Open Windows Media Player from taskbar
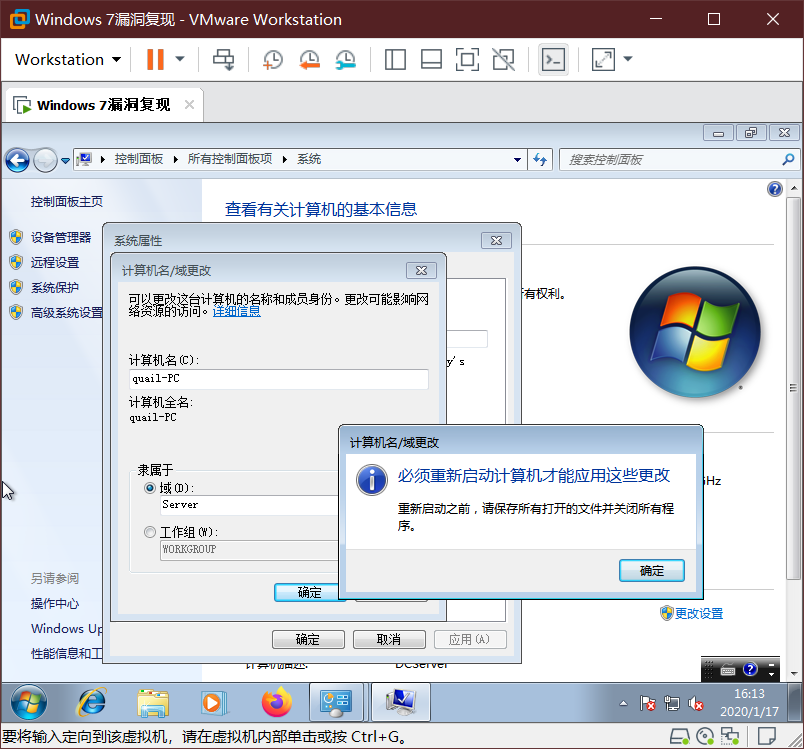 pyautogui.click(x=213, y=702)
